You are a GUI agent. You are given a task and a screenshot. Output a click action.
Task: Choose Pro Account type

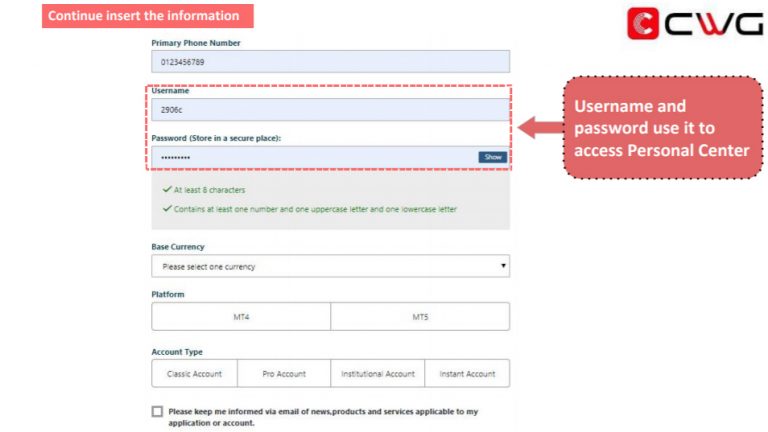pyautogui.click(x=284, y=374)
